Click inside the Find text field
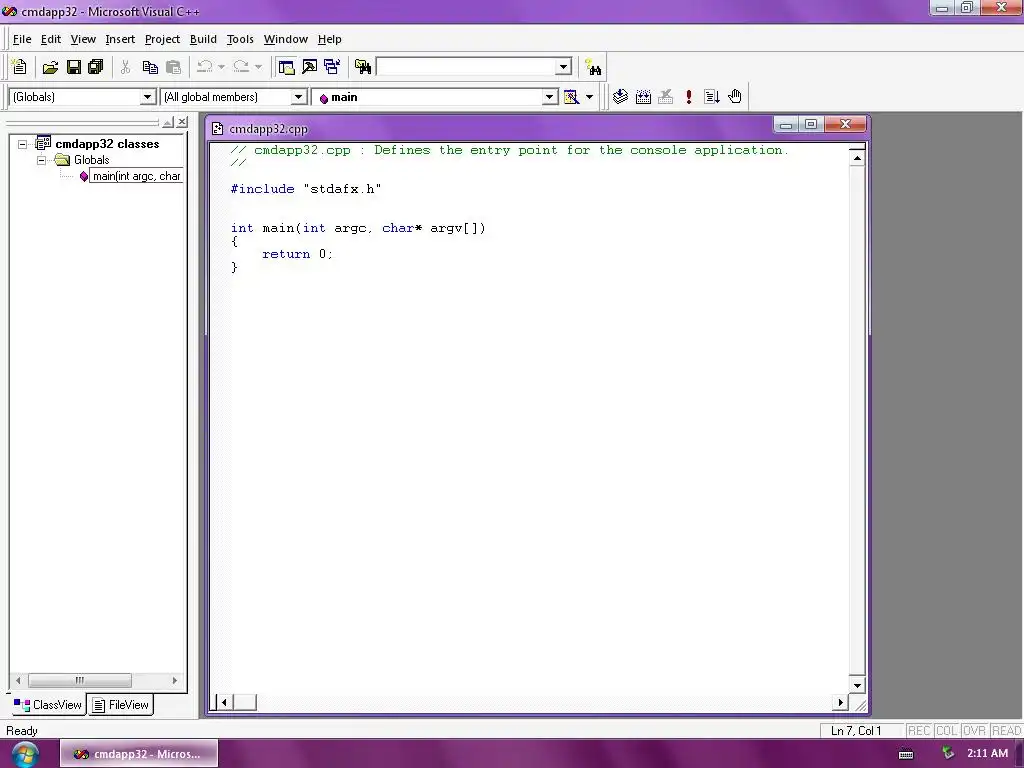 point(466,67)
